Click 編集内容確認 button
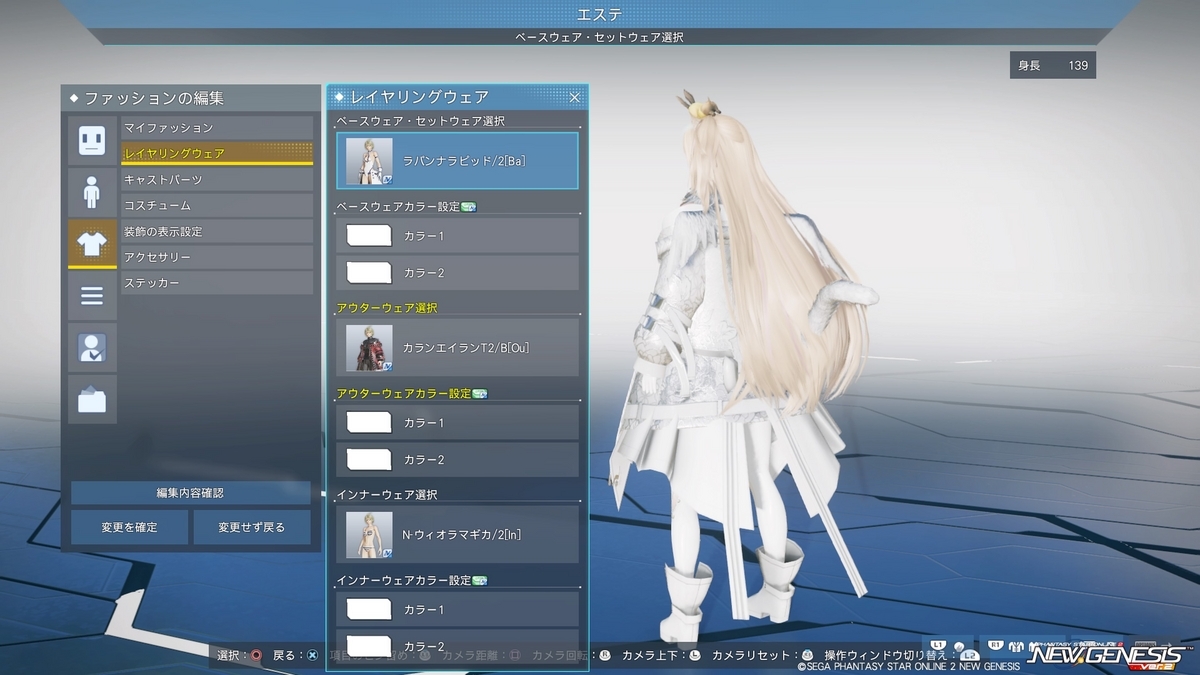 pos(190,493)
